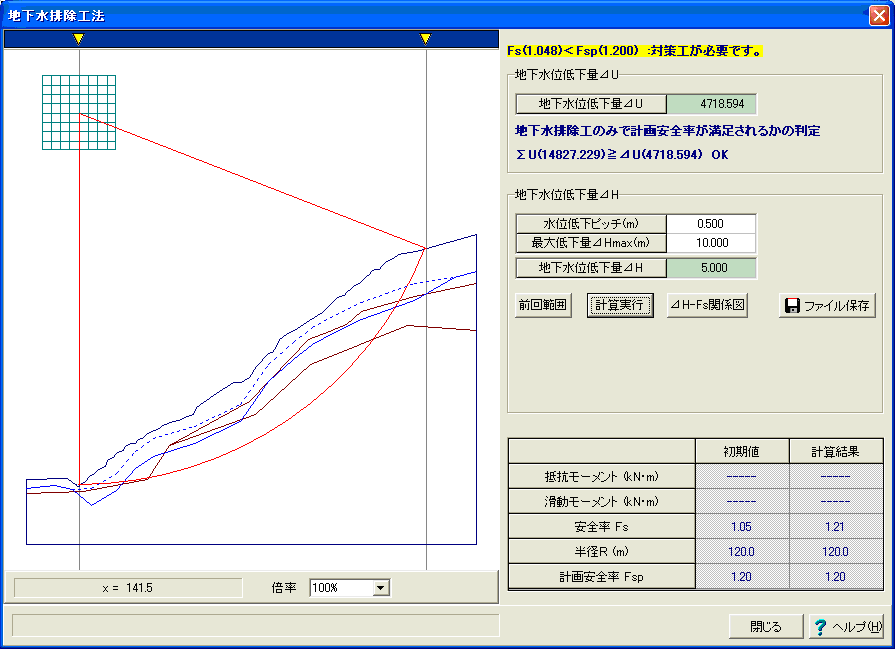Click the 地下水排除工のみで計画安全率 judgment heading
Image resolution: width=895 pixels, height=649 pixels.
pos(667,131)
